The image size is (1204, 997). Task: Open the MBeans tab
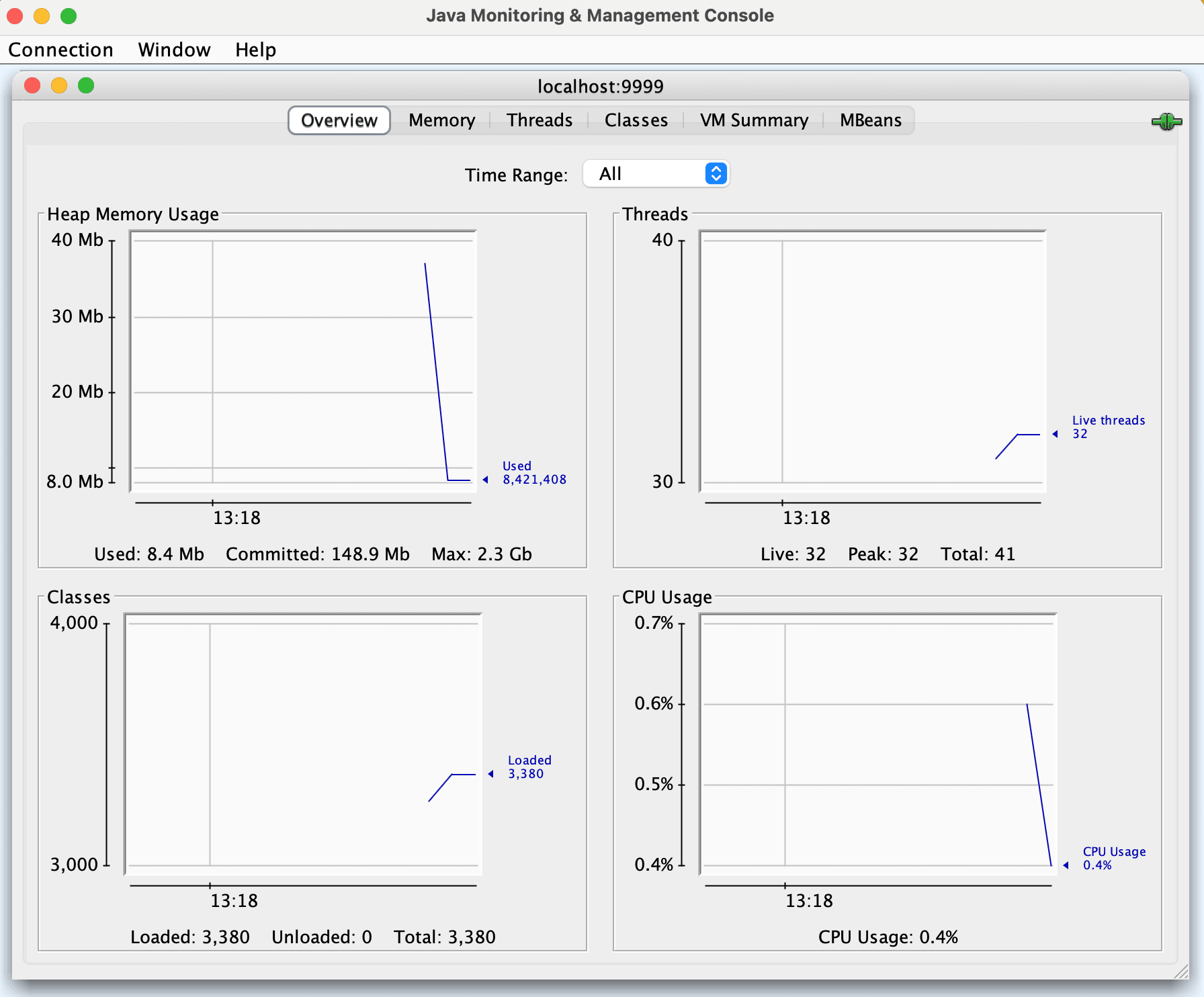[870, 120]
